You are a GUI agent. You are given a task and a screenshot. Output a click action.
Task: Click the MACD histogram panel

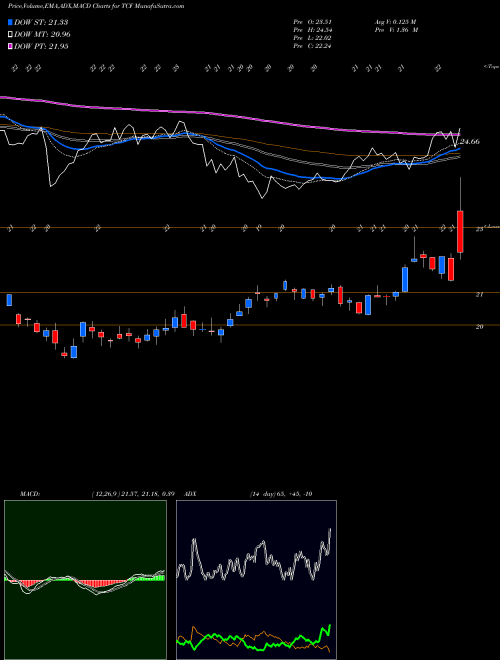(85, 580)
